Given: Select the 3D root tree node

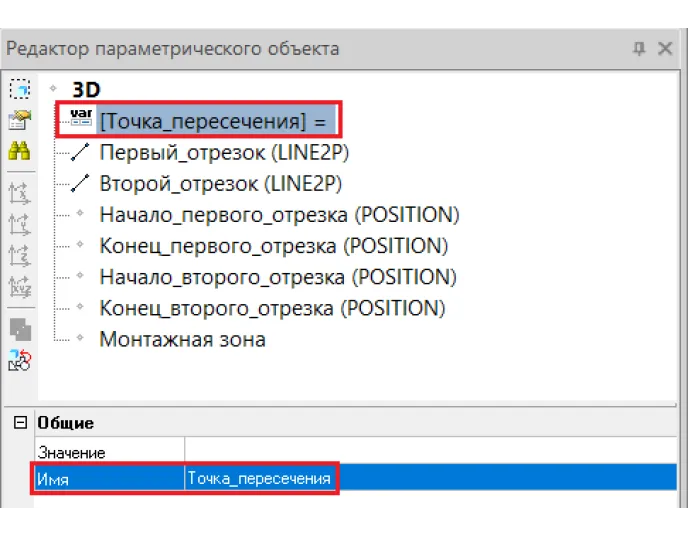Looking at the screenshot, I should (x=86, y=90).
